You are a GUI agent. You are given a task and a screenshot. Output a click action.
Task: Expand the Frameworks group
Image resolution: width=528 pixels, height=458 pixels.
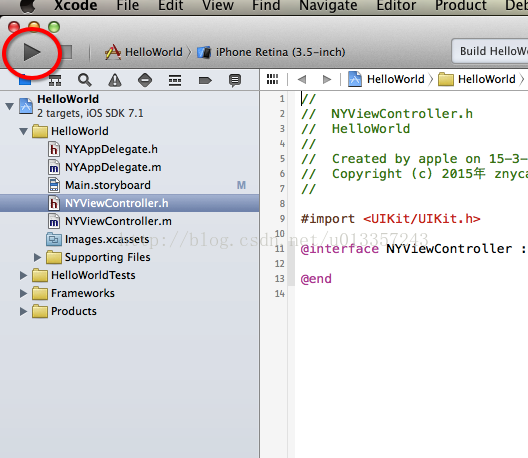(x=23, y=293)
